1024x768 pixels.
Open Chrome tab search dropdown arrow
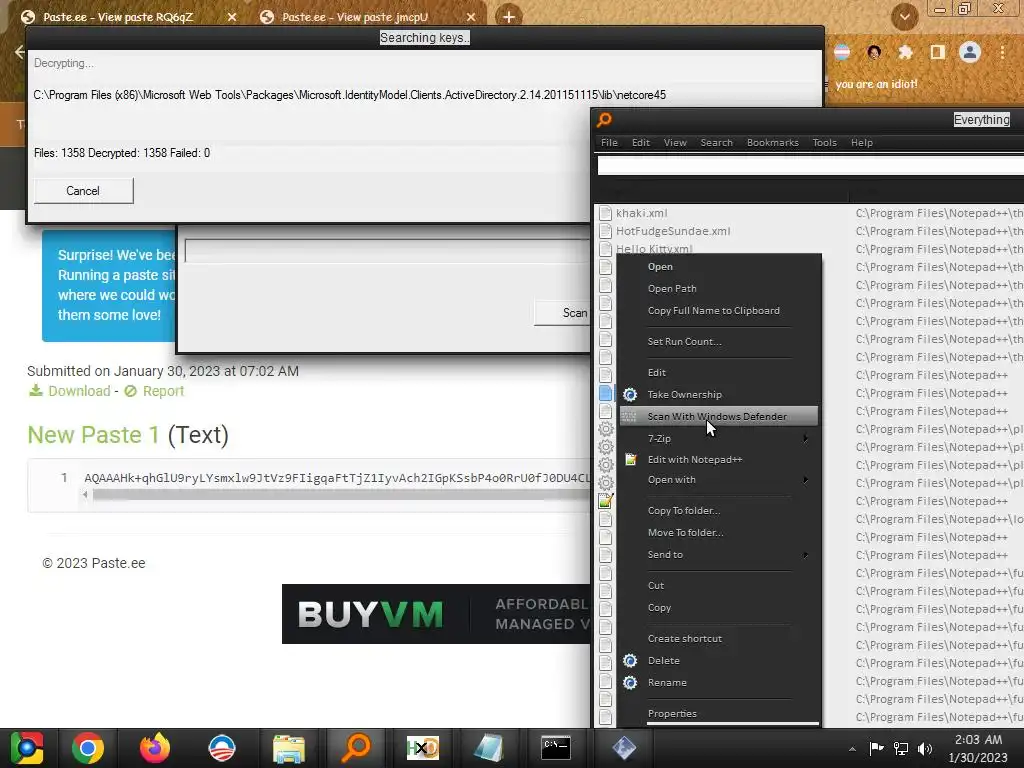(904, 16)
